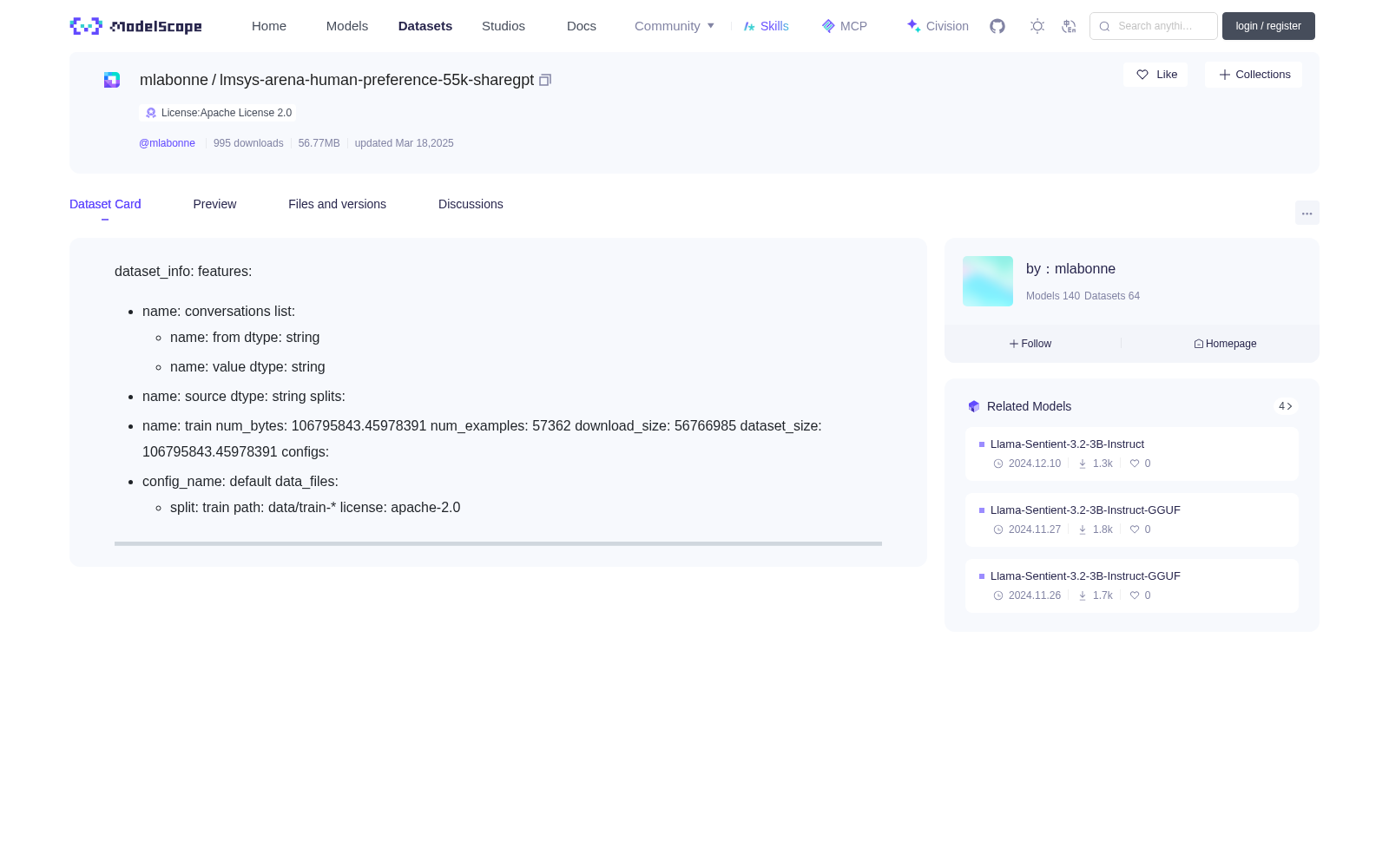Copy the dataset name with the copy icon

[545, 80]
